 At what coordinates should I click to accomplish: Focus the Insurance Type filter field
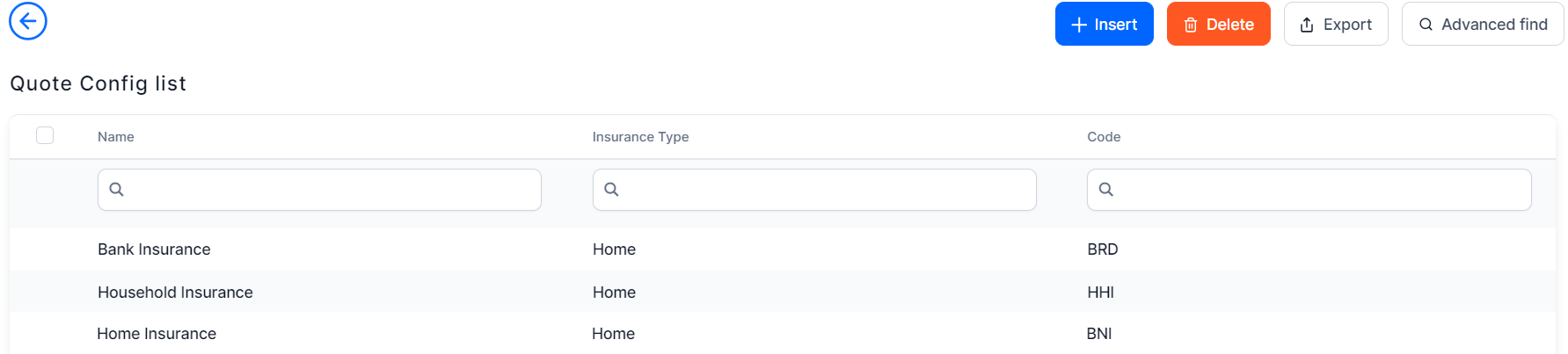coord(827,190)
